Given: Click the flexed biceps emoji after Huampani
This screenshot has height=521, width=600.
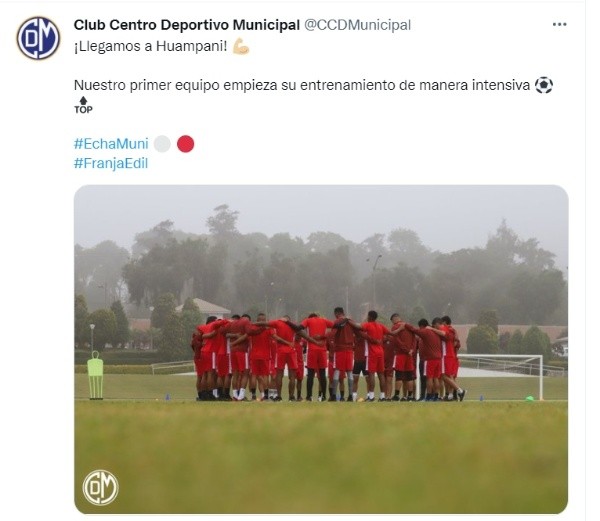Looking at the screenshot, I should point(241,46).
